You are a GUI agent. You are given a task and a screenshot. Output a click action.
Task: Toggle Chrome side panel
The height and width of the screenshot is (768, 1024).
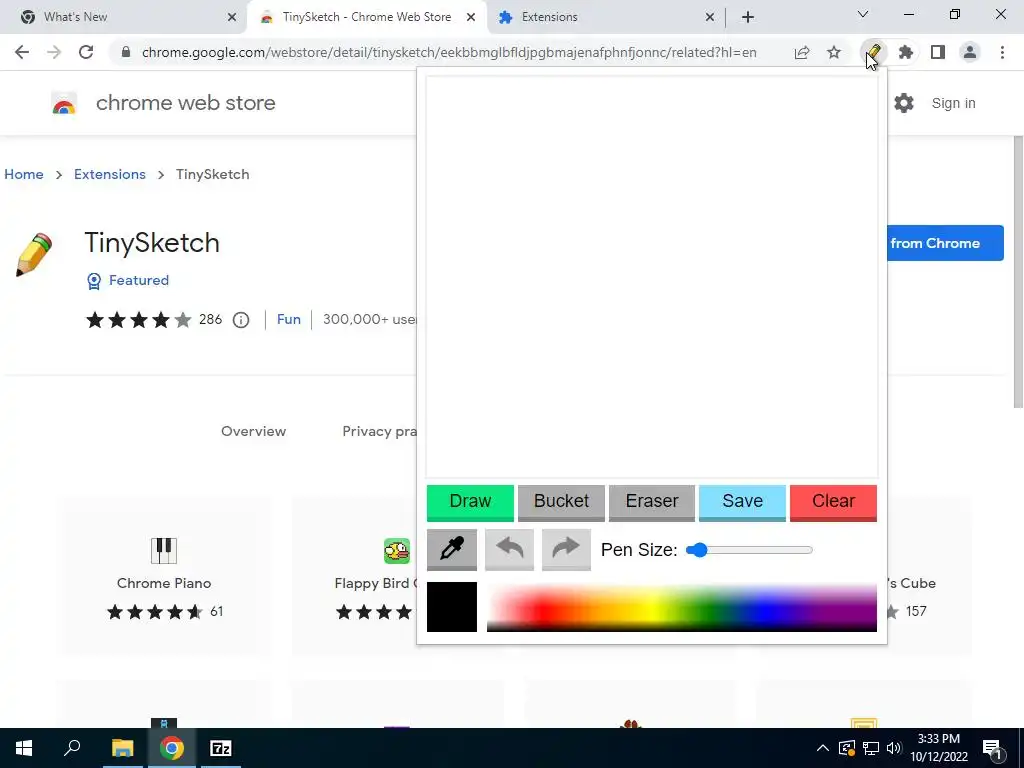coord(938,52)
